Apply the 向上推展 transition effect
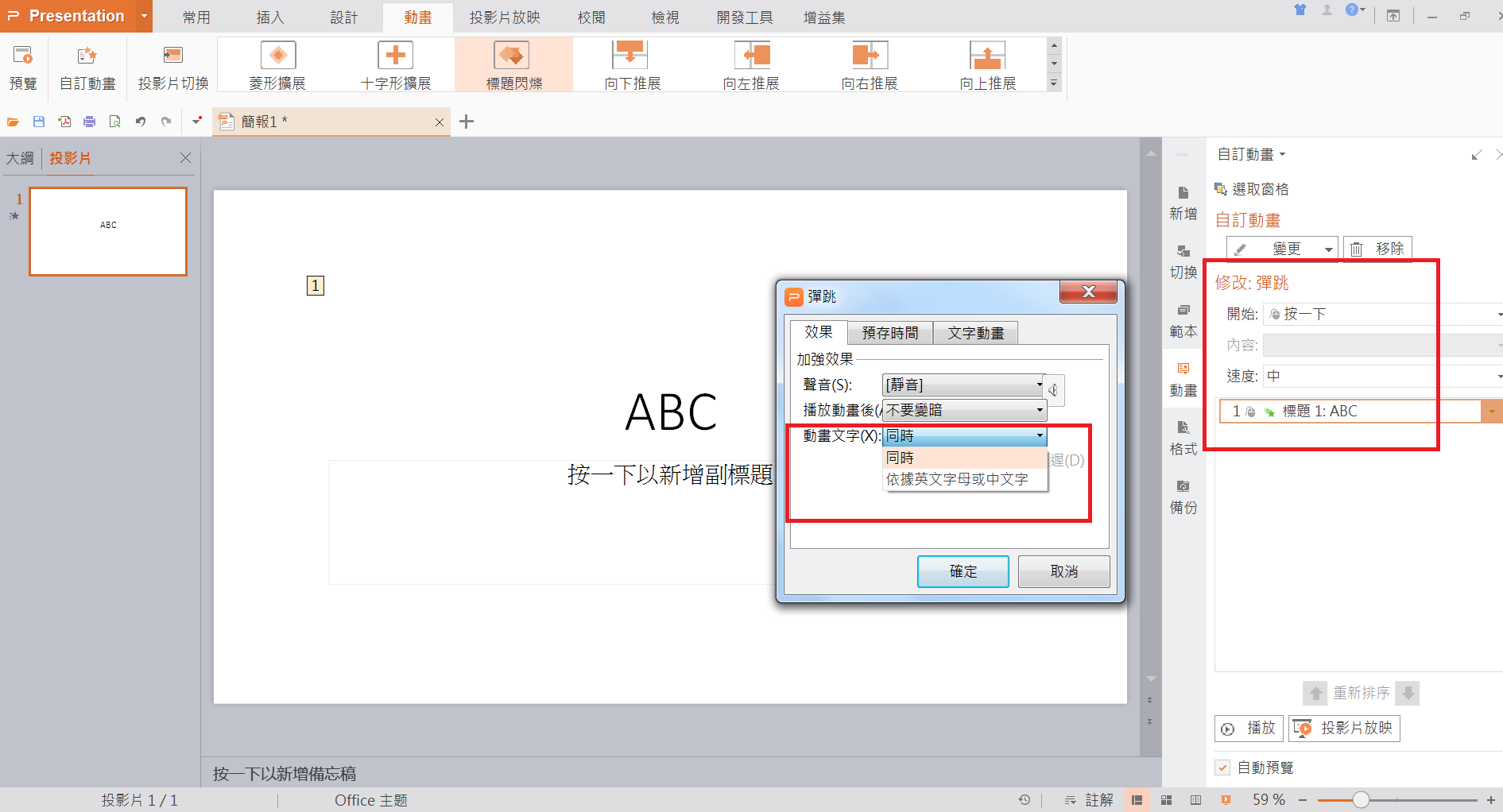This screenshot has width=1503, height=812. click(x=987, y=65)
